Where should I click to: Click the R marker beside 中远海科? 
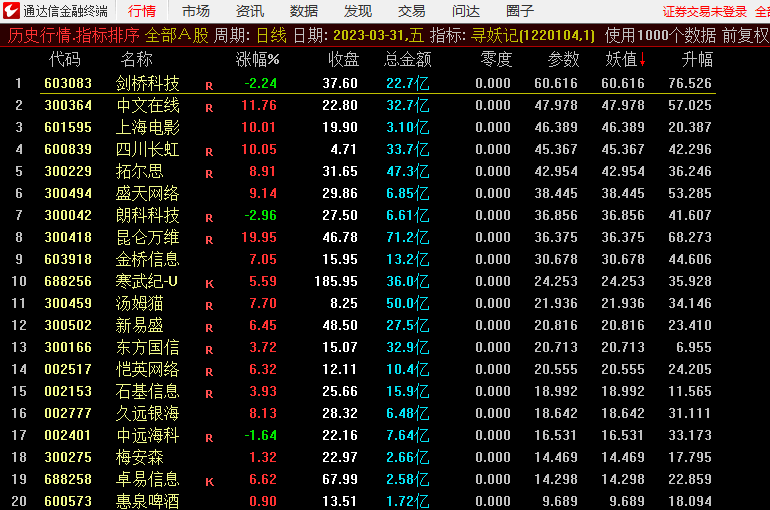[209, 438]
